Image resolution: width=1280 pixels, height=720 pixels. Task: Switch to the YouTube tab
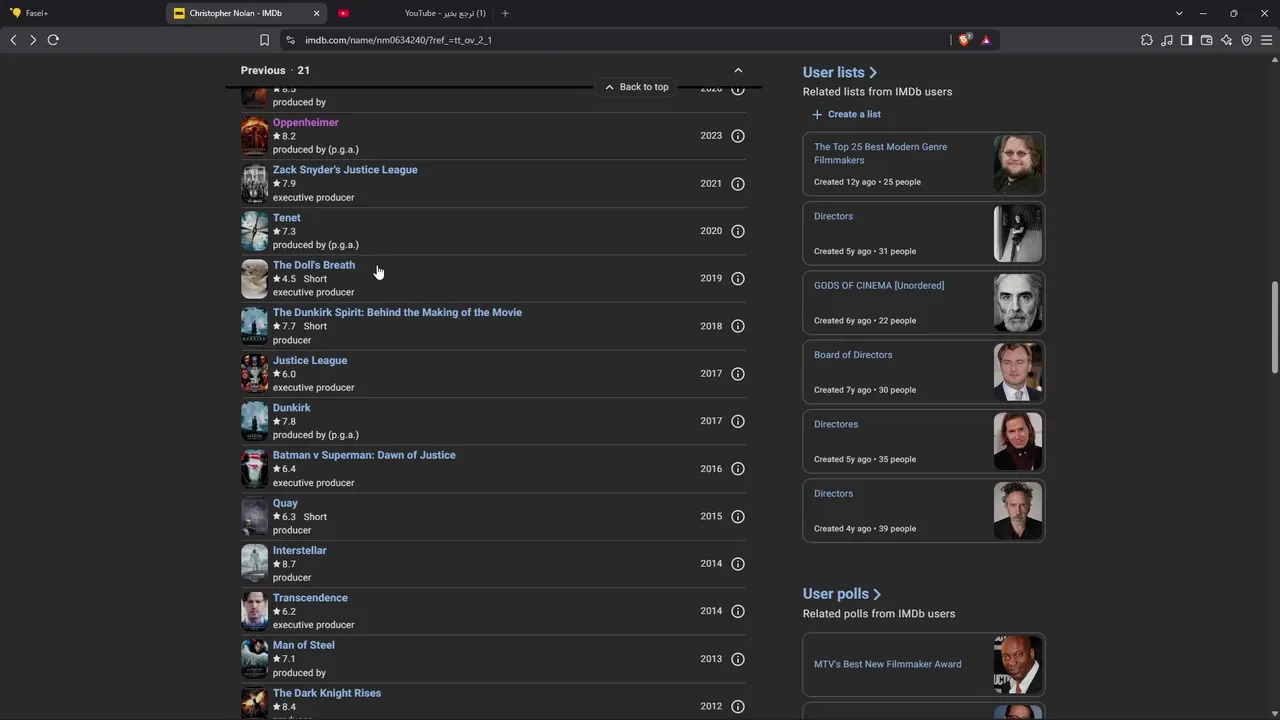coord(410,13)
